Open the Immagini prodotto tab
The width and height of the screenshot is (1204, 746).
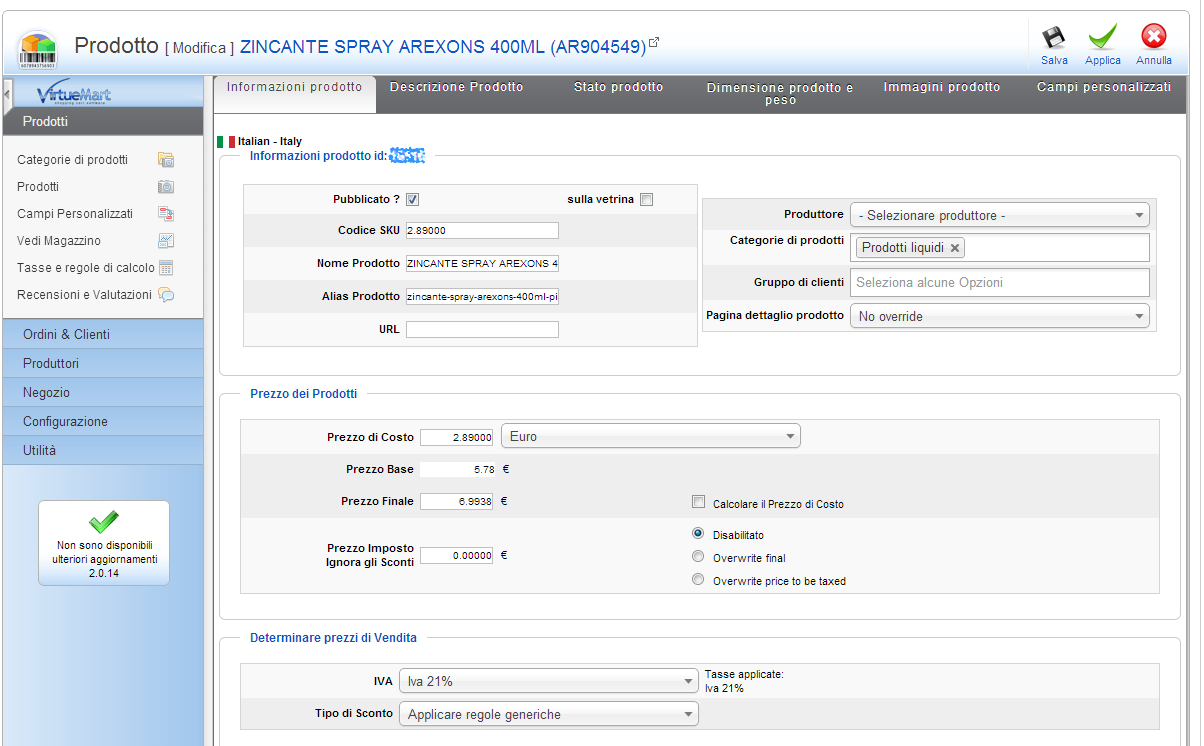[x=942, y=88]
